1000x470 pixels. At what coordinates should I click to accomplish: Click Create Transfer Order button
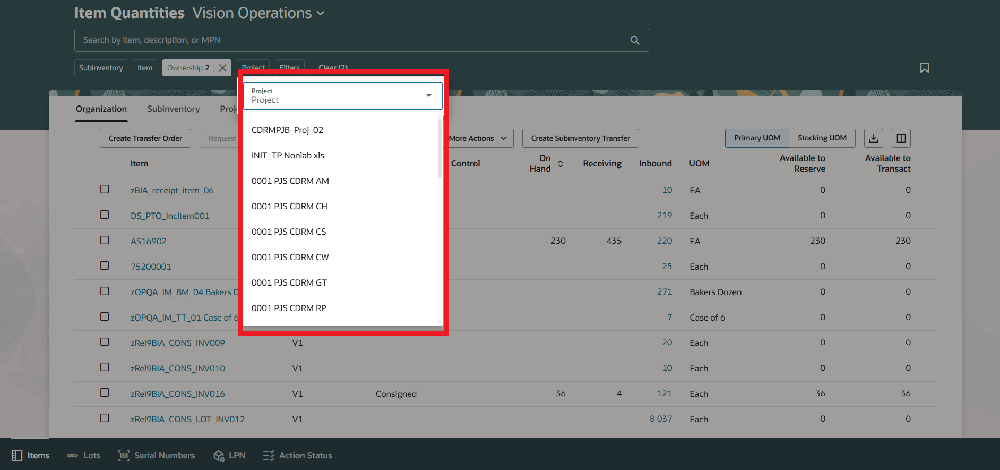tap(145, 138)
